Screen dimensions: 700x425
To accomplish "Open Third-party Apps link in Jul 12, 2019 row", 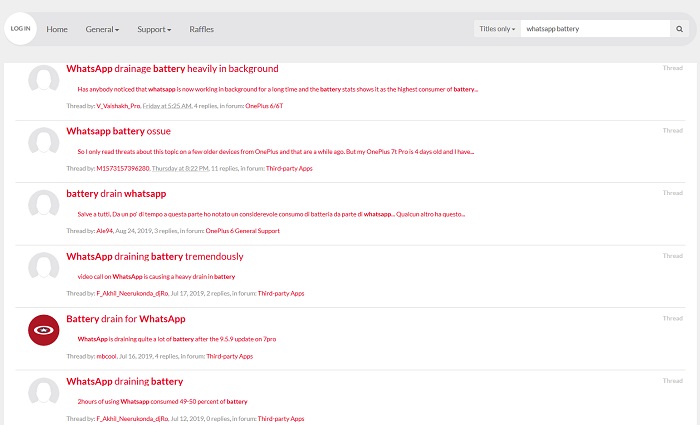I will coord(281,419).
